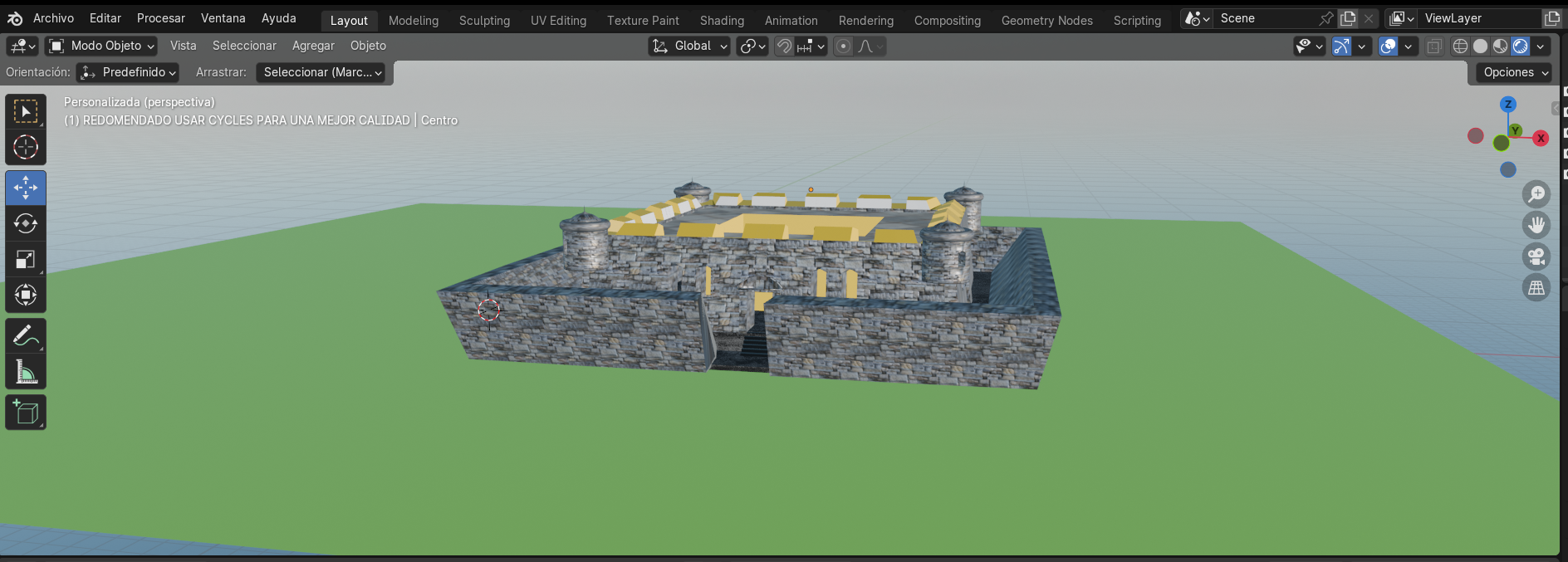The width and height of the screenshot is (1568, 562).
Task: Switch to orthographic view with grid icon
Action: (x=1536, y=288)
